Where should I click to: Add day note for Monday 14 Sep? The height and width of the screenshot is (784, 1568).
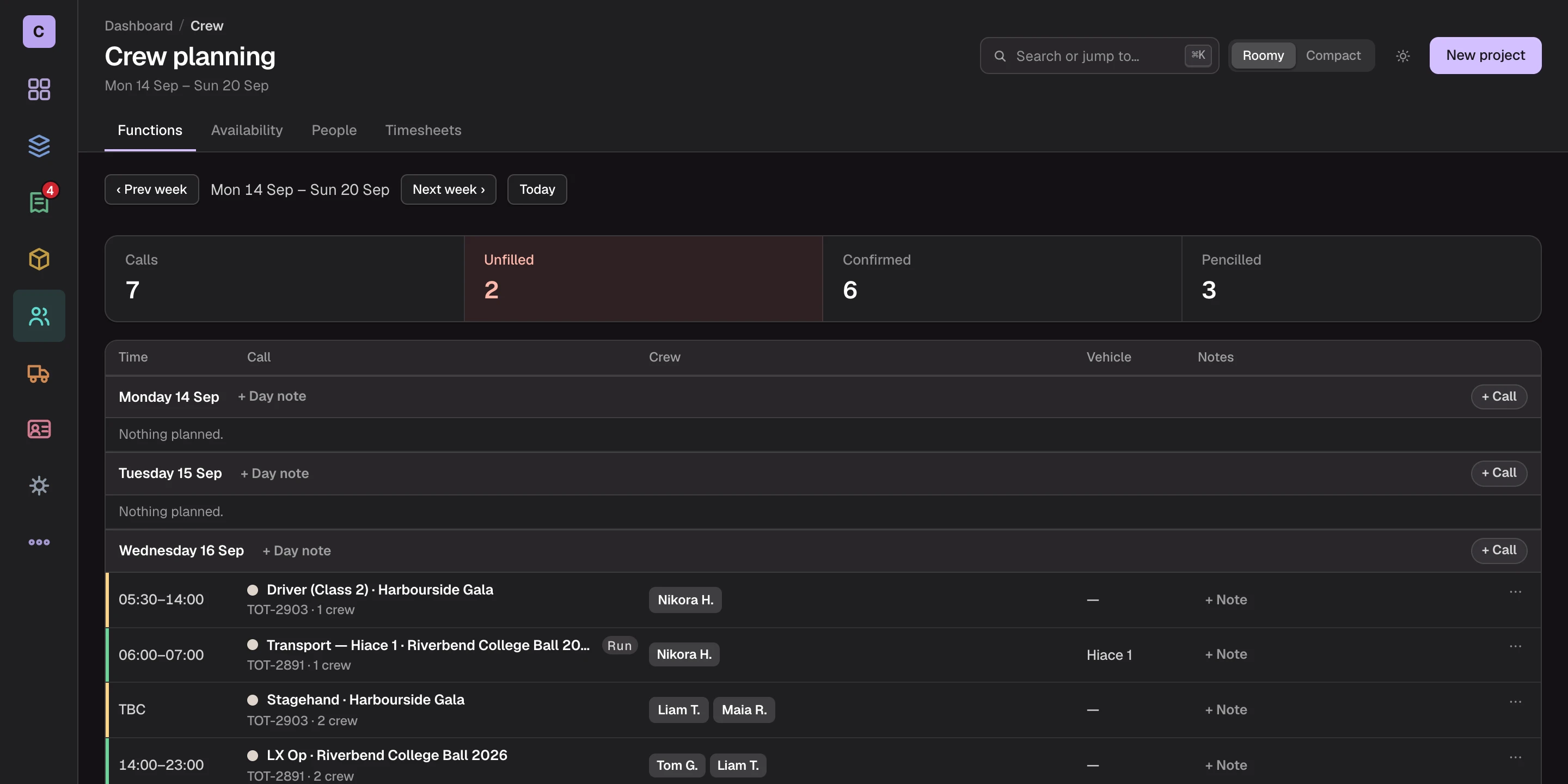tap(272, 396)
